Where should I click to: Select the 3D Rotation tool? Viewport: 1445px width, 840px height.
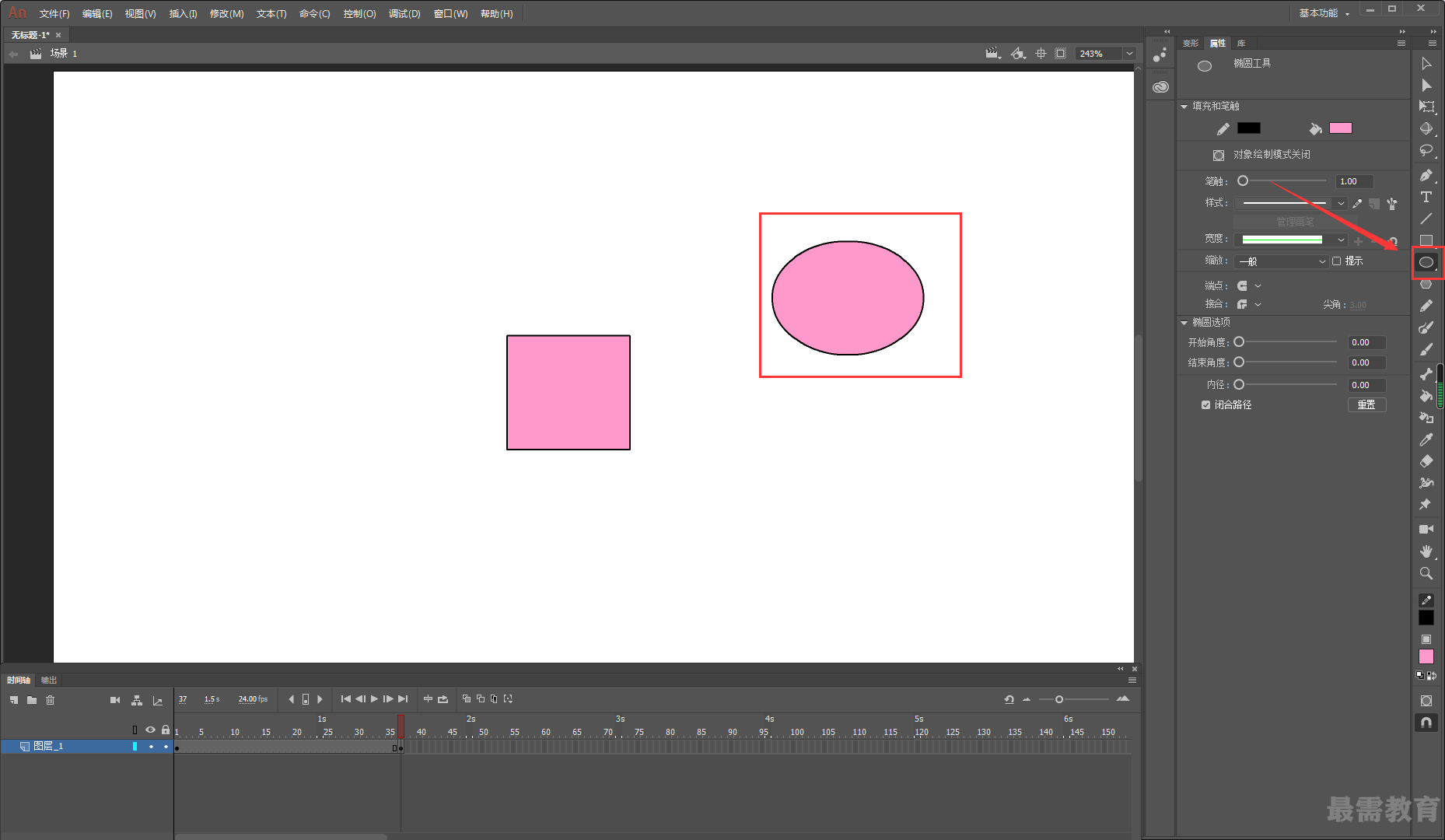point(1426,129)
